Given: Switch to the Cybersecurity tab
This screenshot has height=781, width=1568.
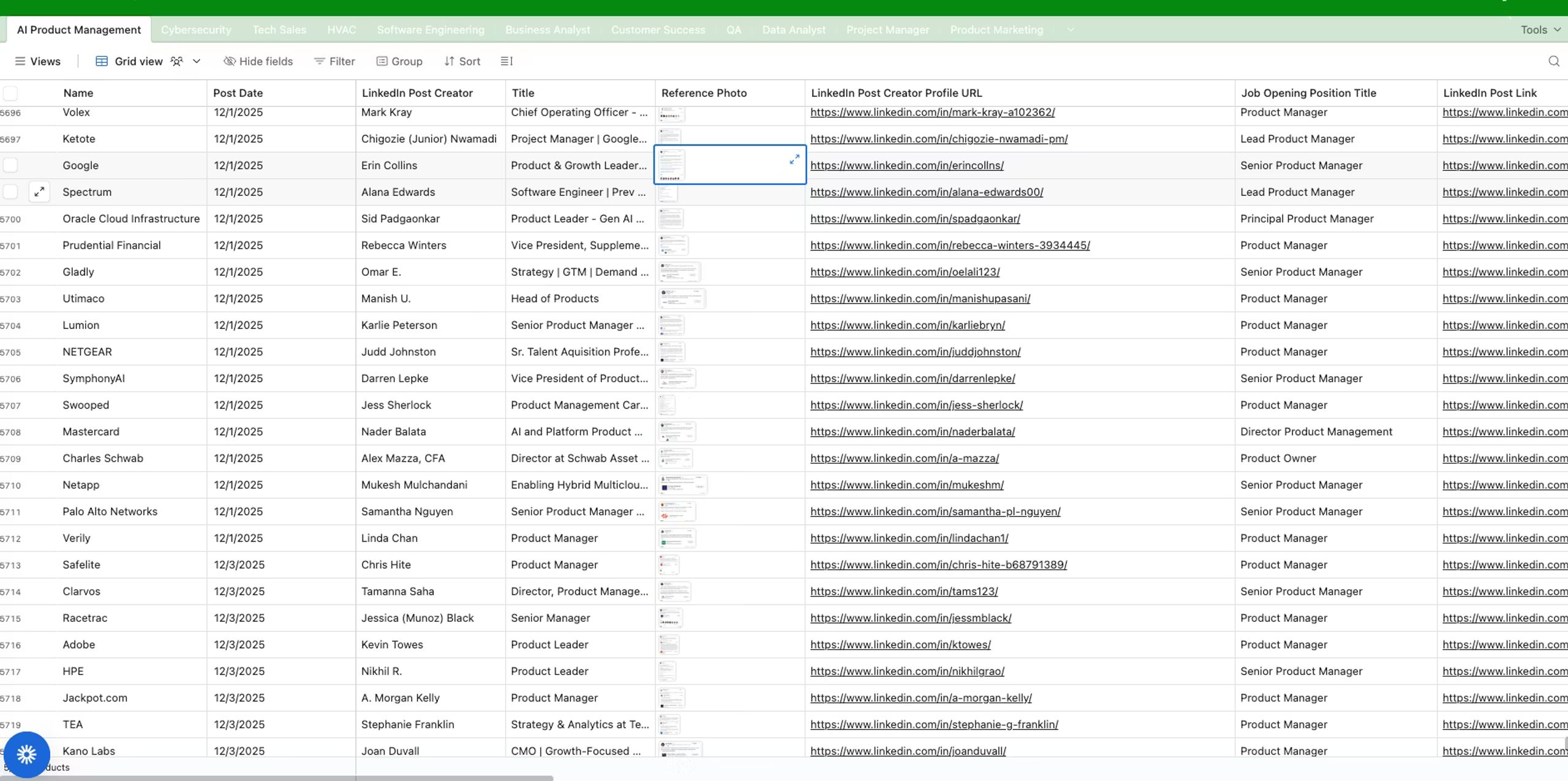Looking at the screenshot, I should [196, 29].
